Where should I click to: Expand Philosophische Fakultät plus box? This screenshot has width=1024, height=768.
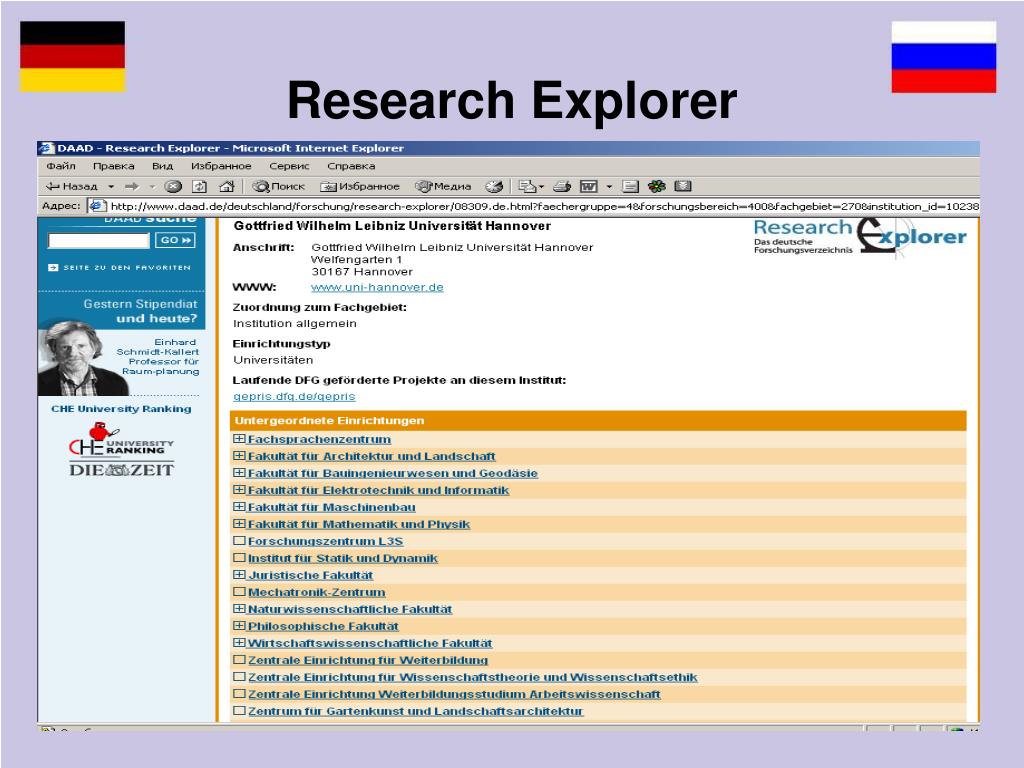pos(239,626)
